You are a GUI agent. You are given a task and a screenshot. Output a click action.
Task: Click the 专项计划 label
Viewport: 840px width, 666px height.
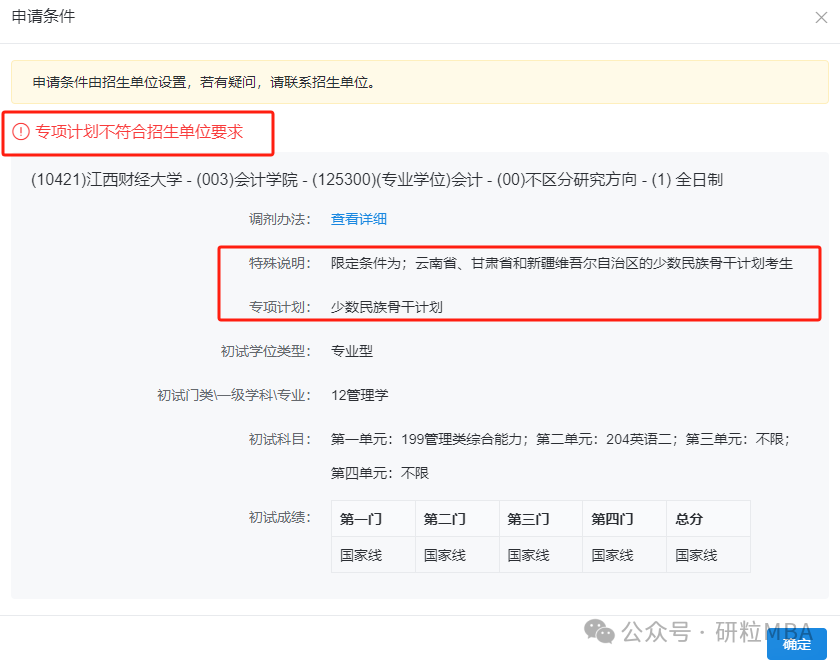point(279,307)
